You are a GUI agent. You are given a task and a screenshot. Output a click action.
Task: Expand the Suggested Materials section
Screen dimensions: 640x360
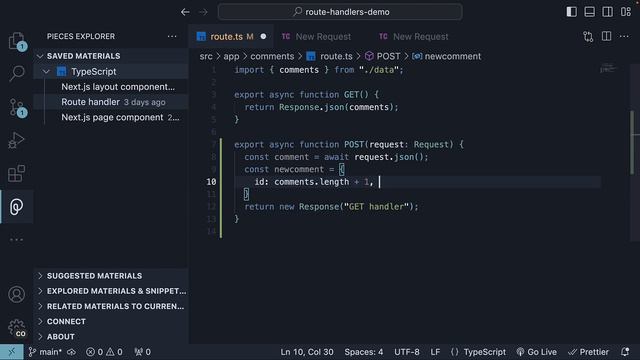click(111, 276)
